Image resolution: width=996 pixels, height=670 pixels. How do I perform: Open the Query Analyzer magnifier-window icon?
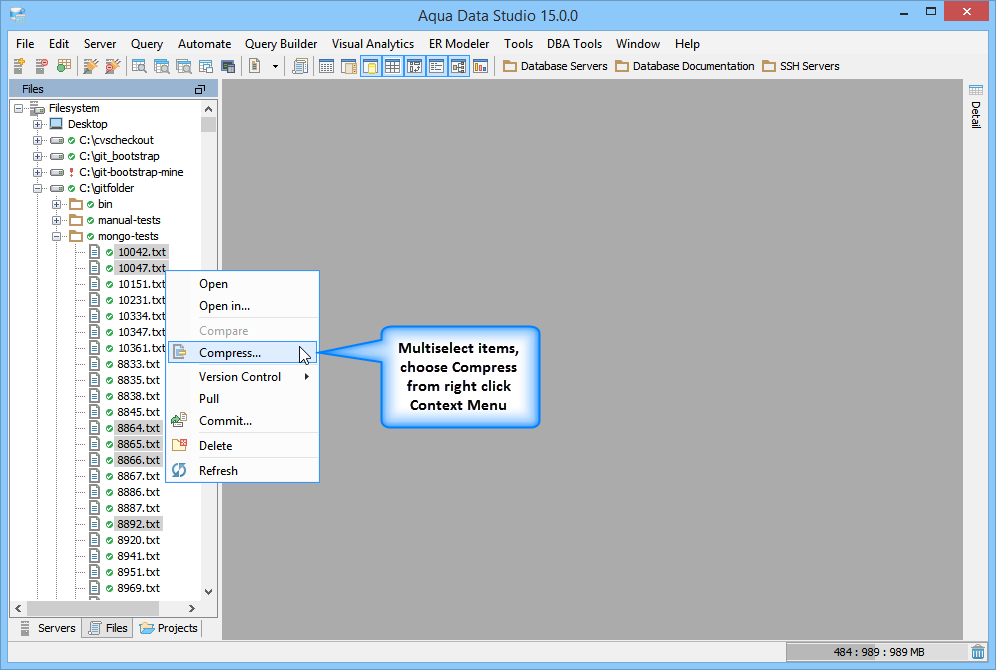coord(139,66)
